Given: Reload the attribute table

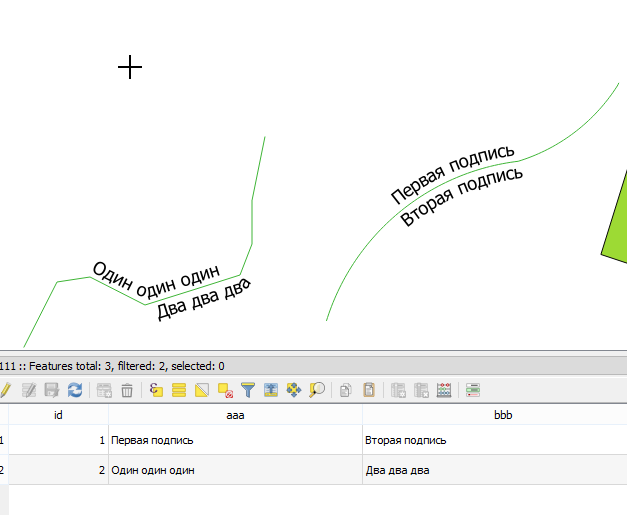Looking at the screenshot, I should 75,389.
